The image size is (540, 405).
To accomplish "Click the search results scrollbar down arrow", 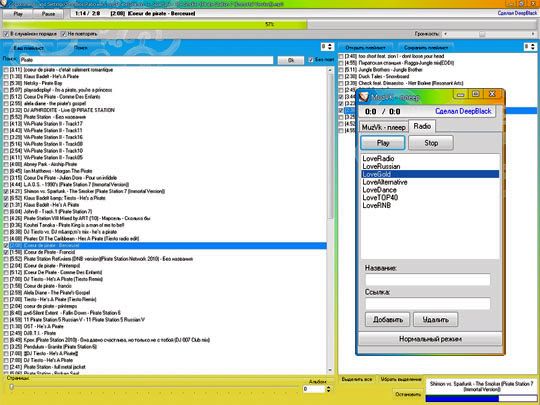I will pyautogui.click(x=330, y=370).
